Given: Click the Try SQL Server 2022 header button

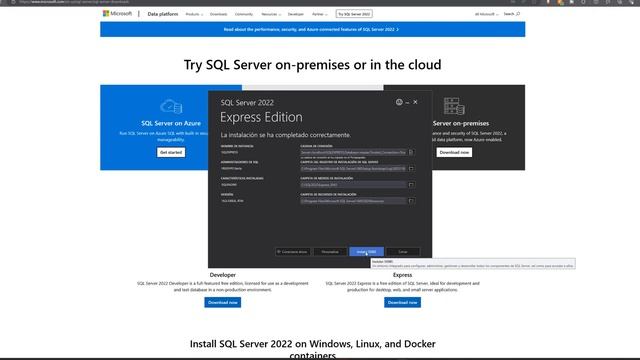Looking at the screenshot, I should pos(354,14).
